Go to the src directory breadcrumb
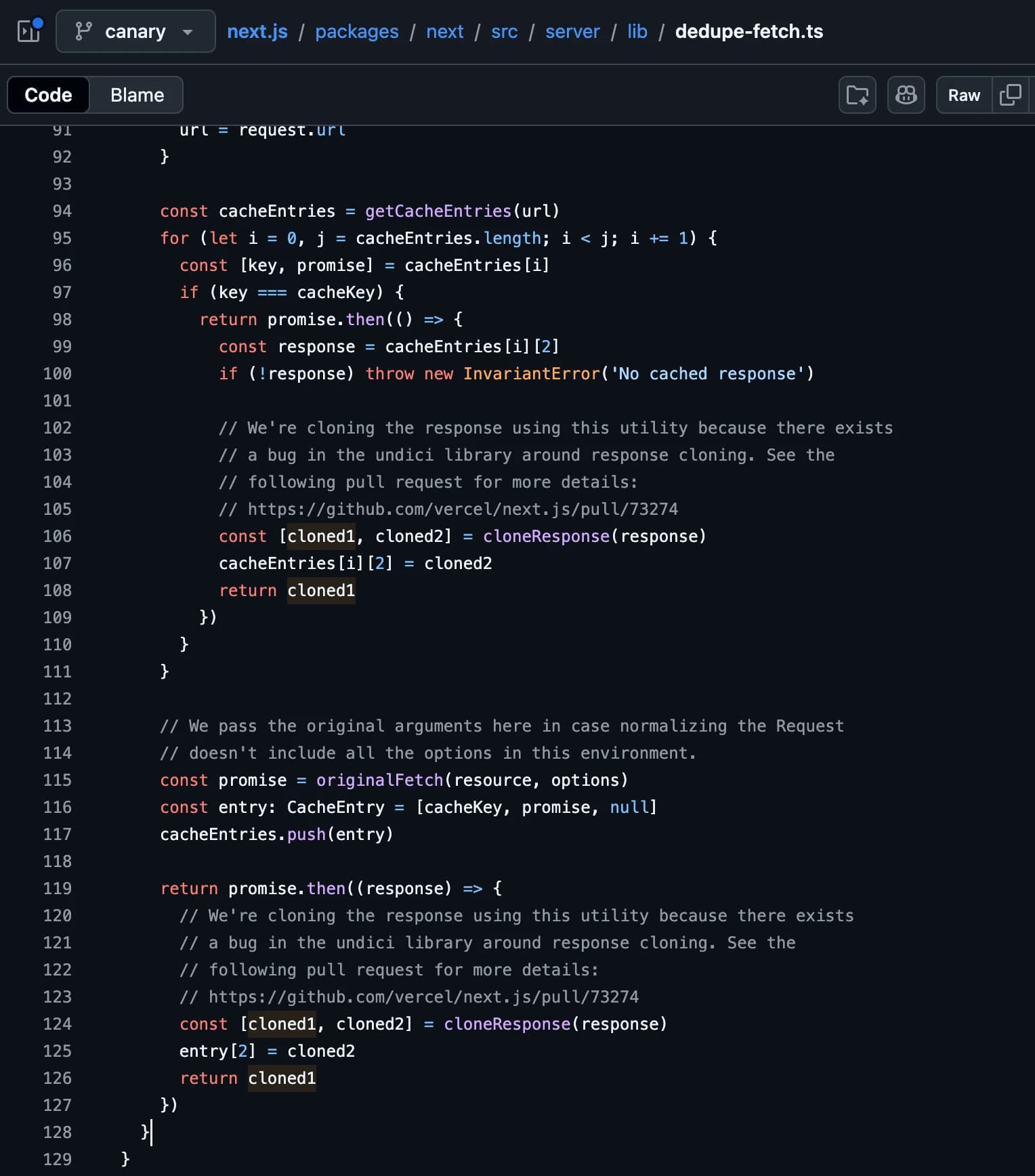The height and width of the screenshot is (1176, 1035). pyautogui.click(x=504, y=31)
